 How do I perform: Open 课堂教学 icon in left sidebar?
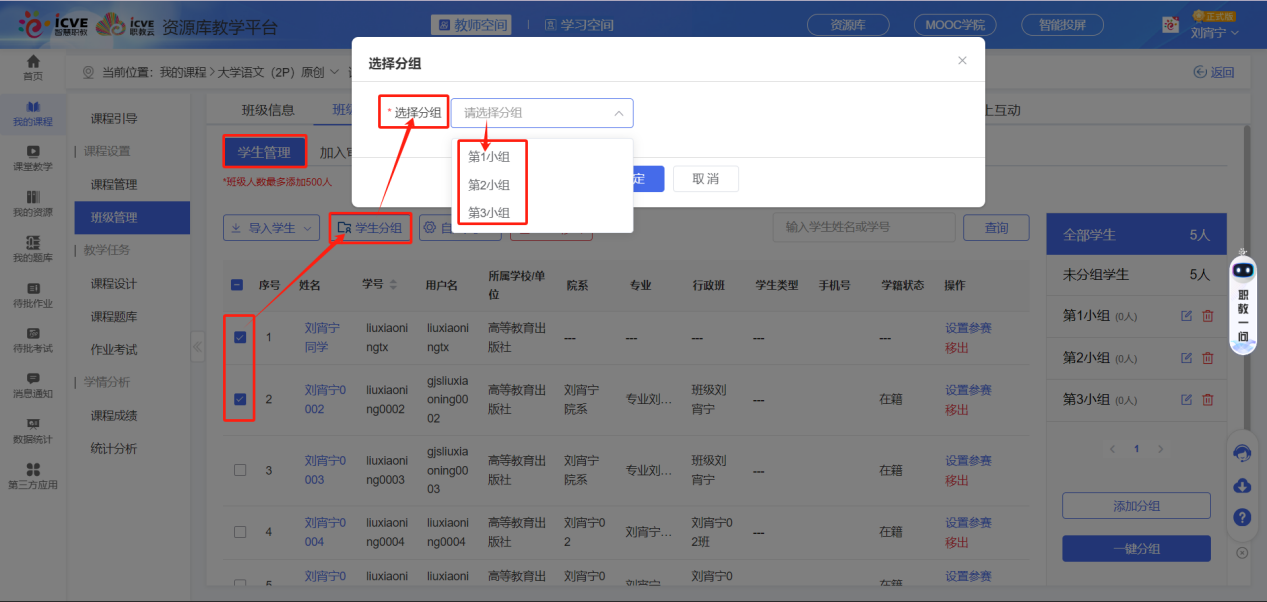pyautogui.click(x=33, y=157)
